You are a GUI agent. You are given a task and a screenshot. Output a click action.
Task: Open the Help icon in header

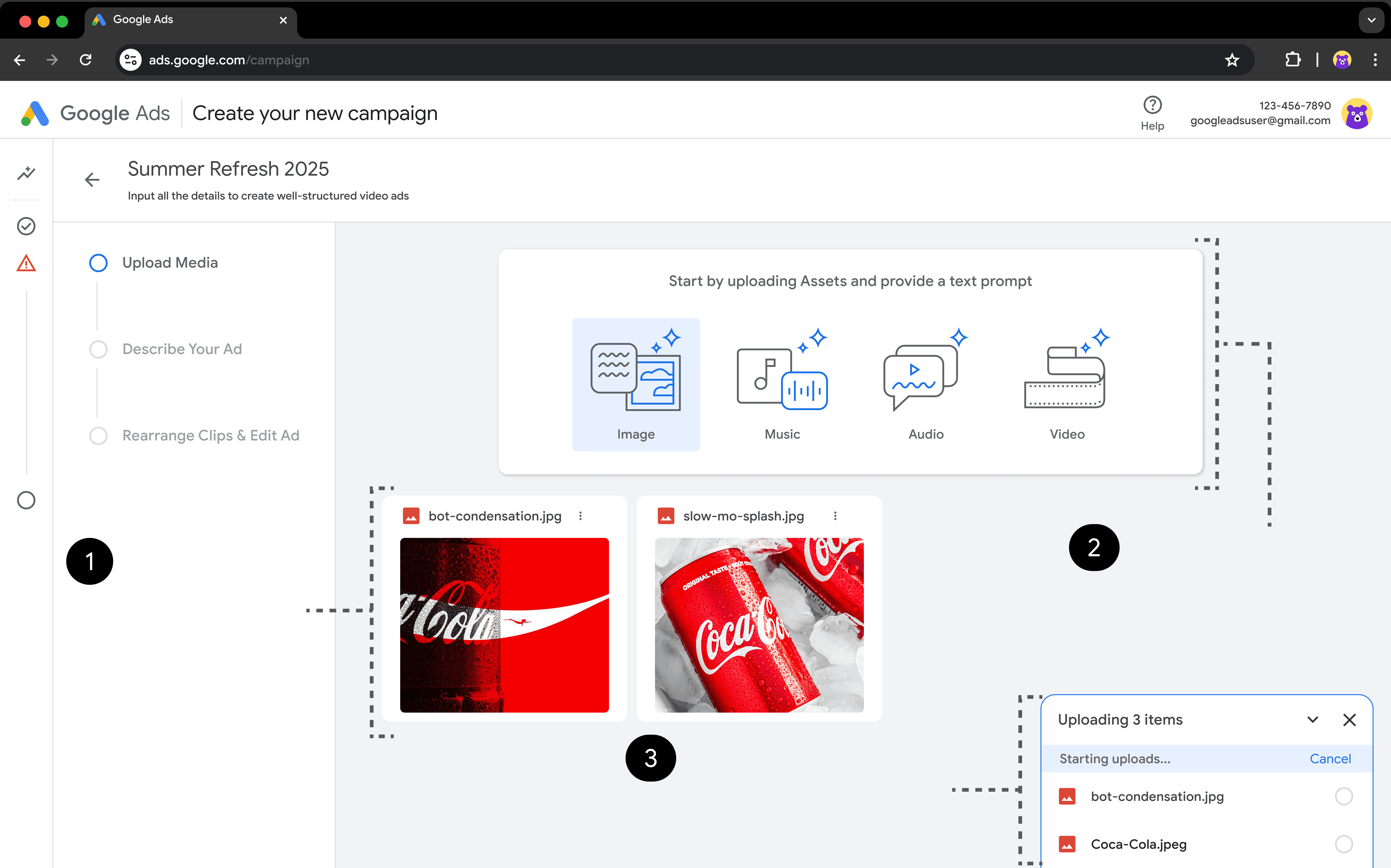point(1152,106)
